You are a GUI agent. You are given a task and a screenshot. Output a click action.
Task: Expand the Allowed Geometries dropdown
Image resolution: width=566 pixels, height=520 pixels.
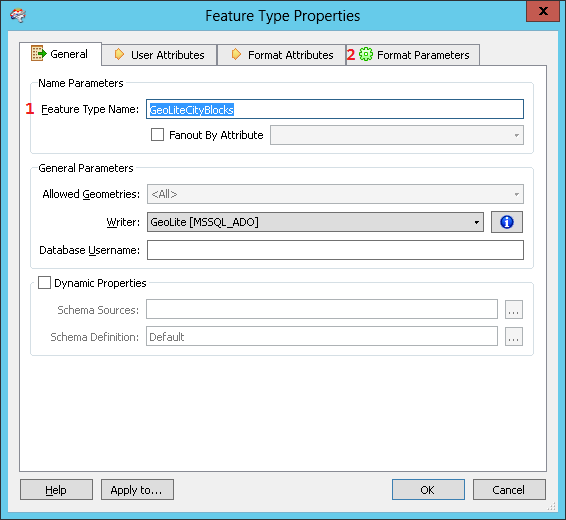(335, 194)
